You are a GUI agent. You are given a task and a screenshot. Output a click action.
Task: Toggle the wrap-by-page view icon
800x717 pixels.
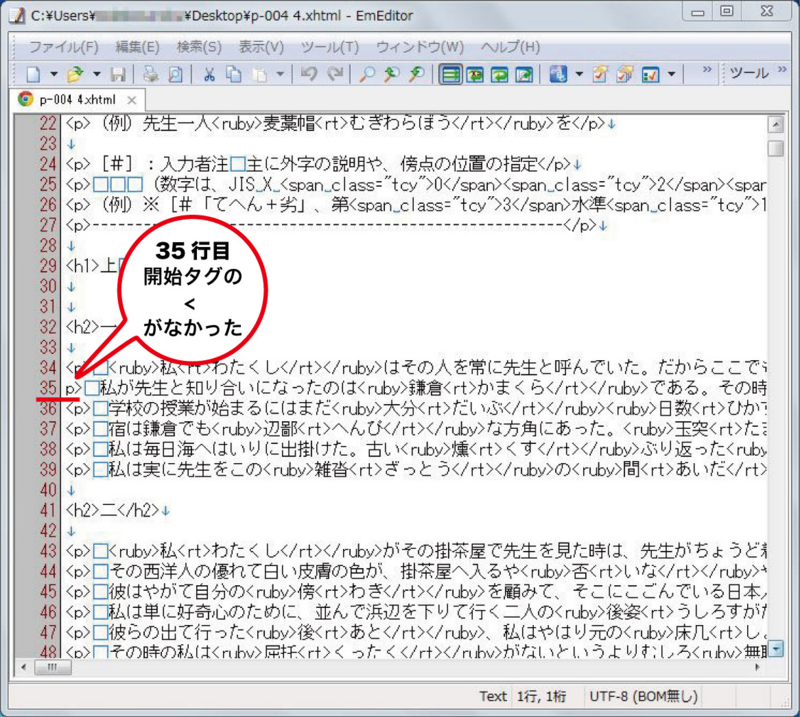point(524,73)
